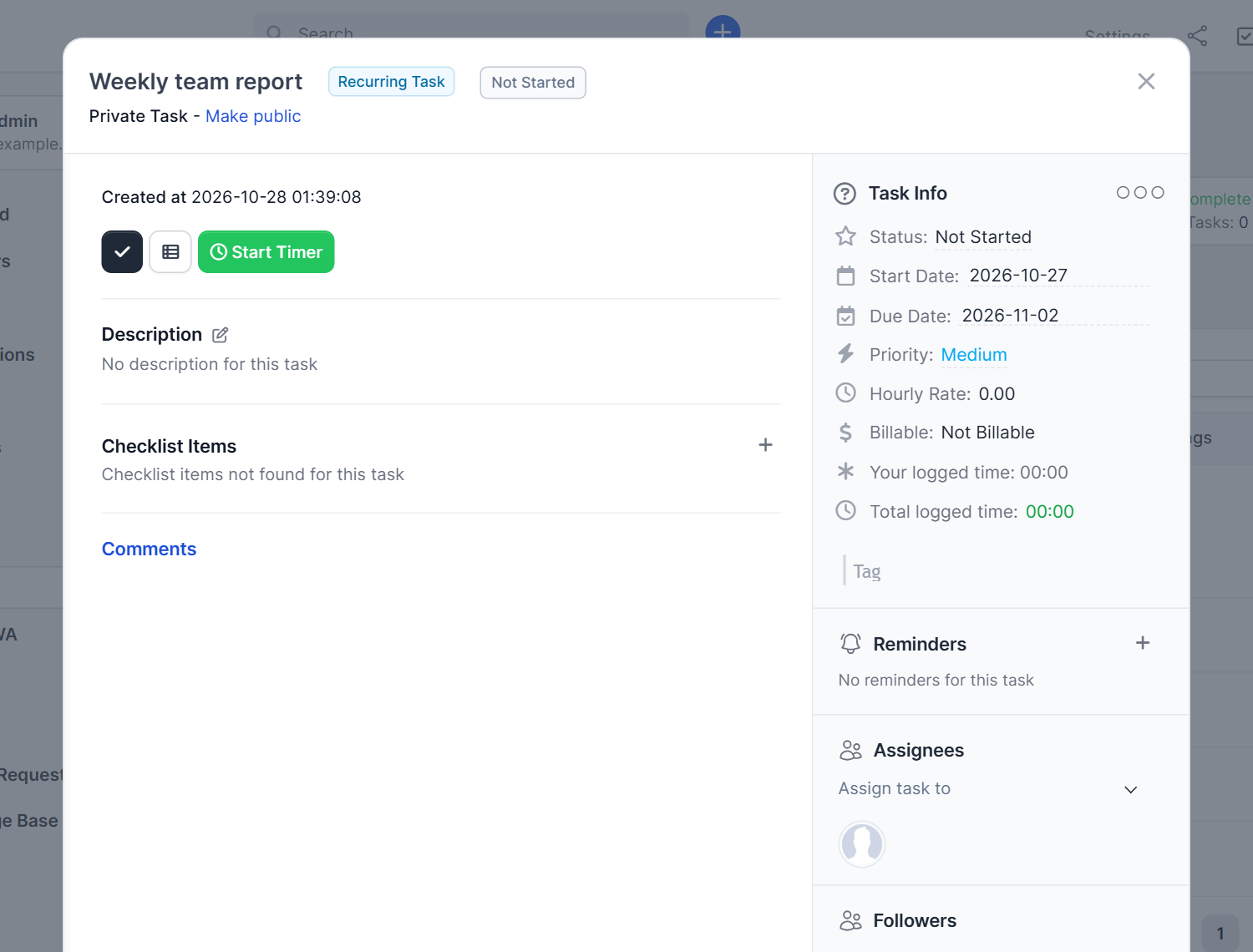Click the assignee avatar placeholder
Screen dimensions: 1253x952
pos(862,844)
